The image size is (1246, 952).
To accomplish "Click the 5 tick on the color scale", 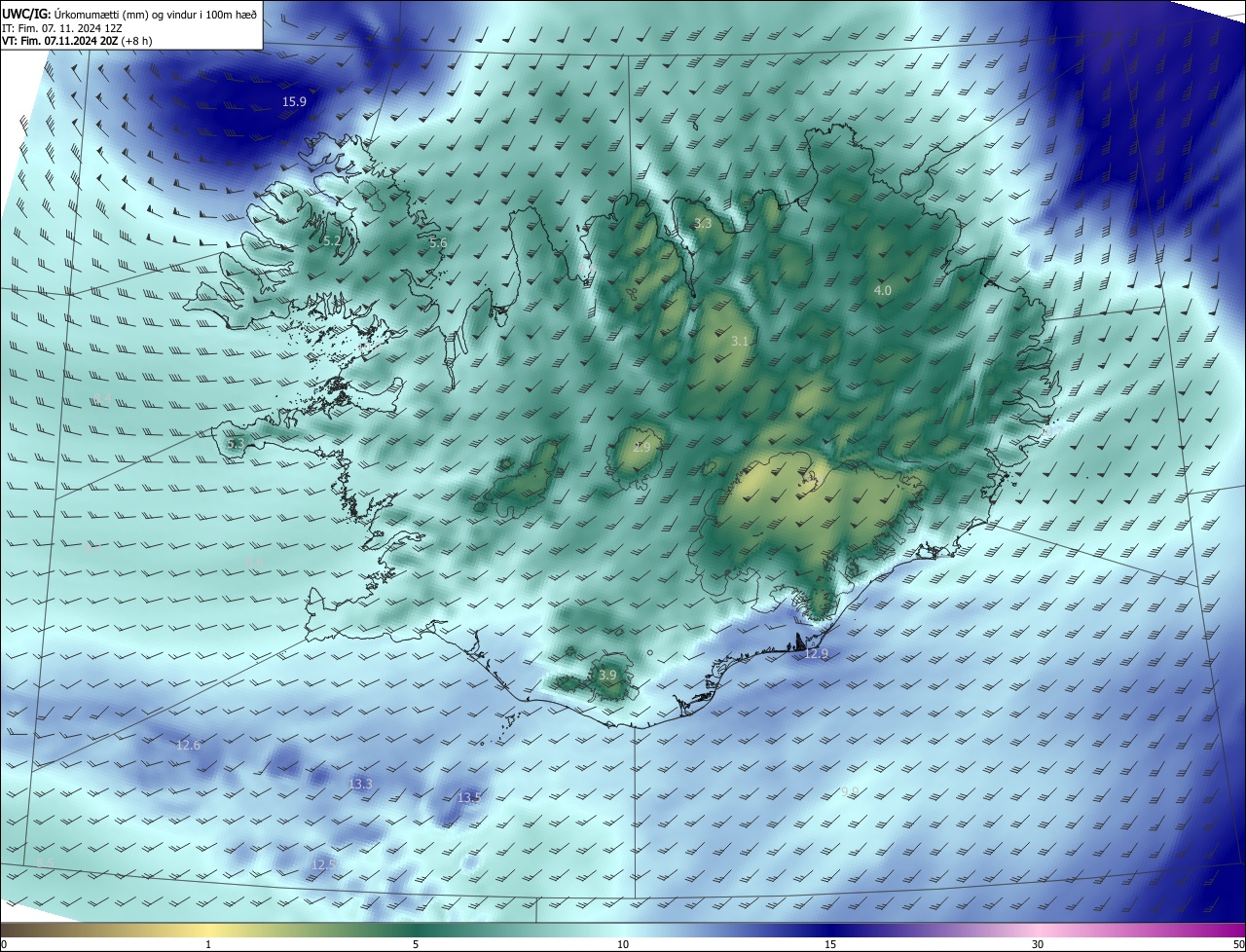I will 416,945.
